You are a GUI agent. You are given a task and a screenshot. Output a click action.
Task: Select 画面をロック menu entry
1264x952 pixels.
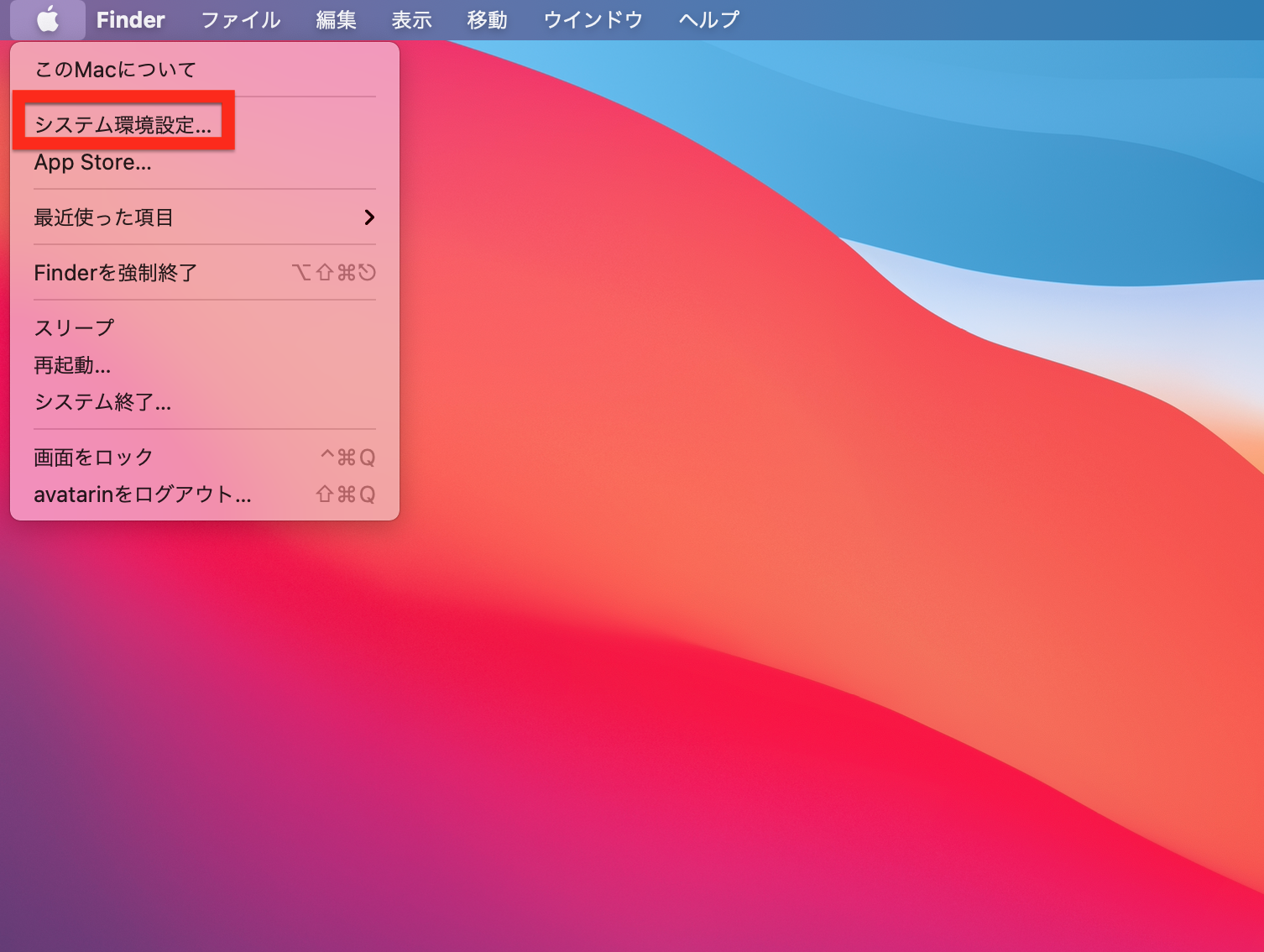(205, 458)
